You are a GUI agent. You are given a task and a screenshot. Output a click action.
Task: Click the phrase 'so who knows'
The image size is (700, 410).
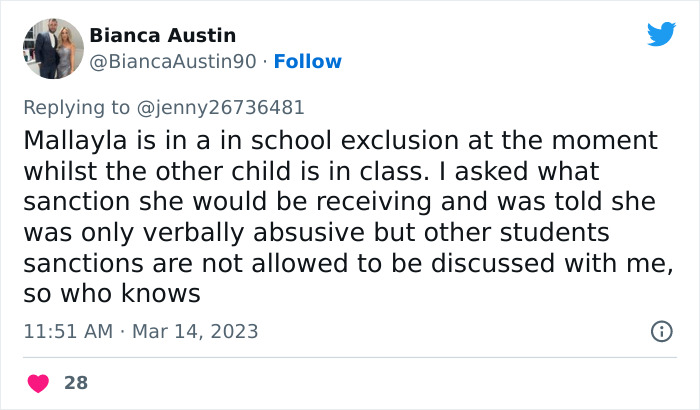tap(112, 294)
